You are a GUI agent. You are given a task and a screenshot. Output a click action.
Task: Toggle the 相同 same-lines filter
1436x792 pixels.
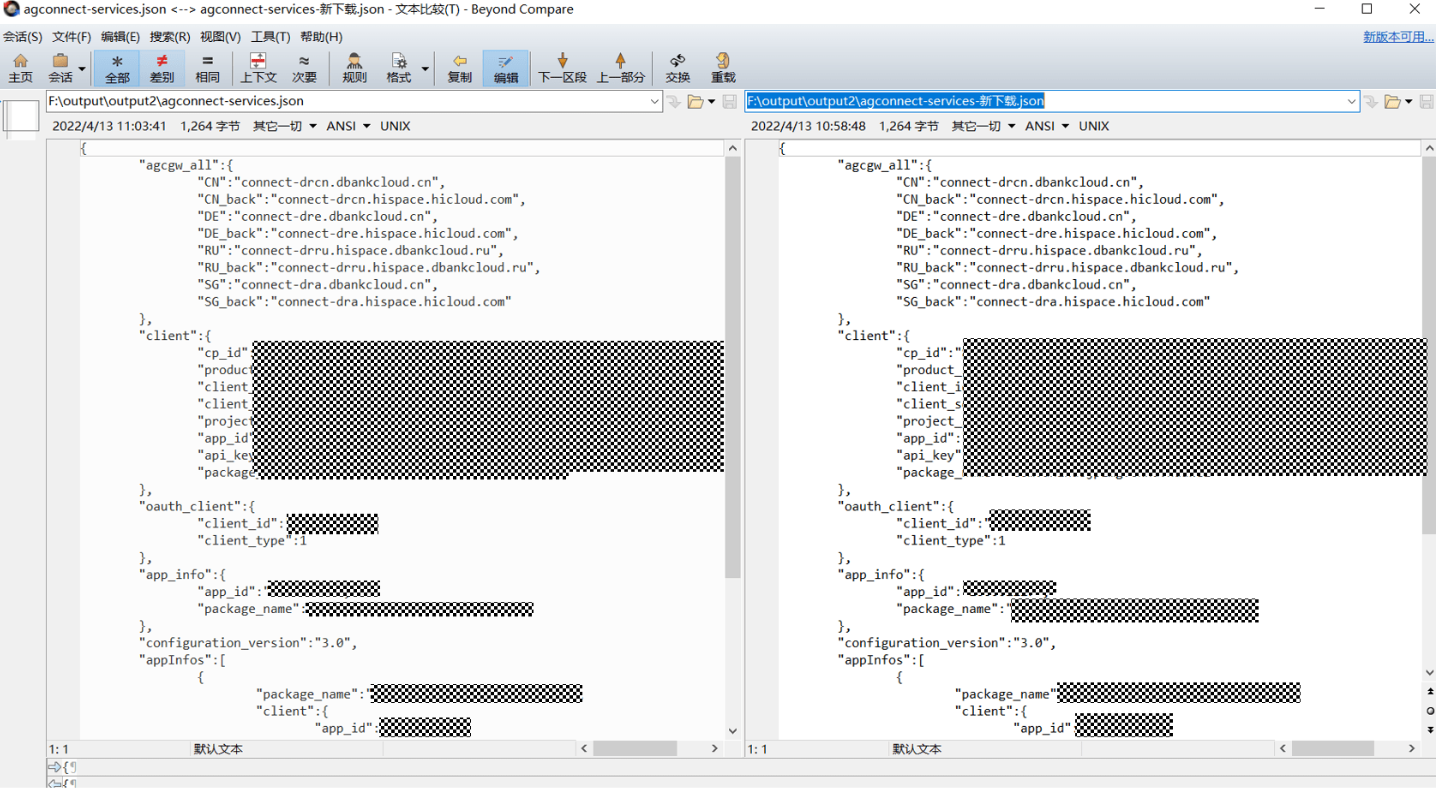point(207,68)
